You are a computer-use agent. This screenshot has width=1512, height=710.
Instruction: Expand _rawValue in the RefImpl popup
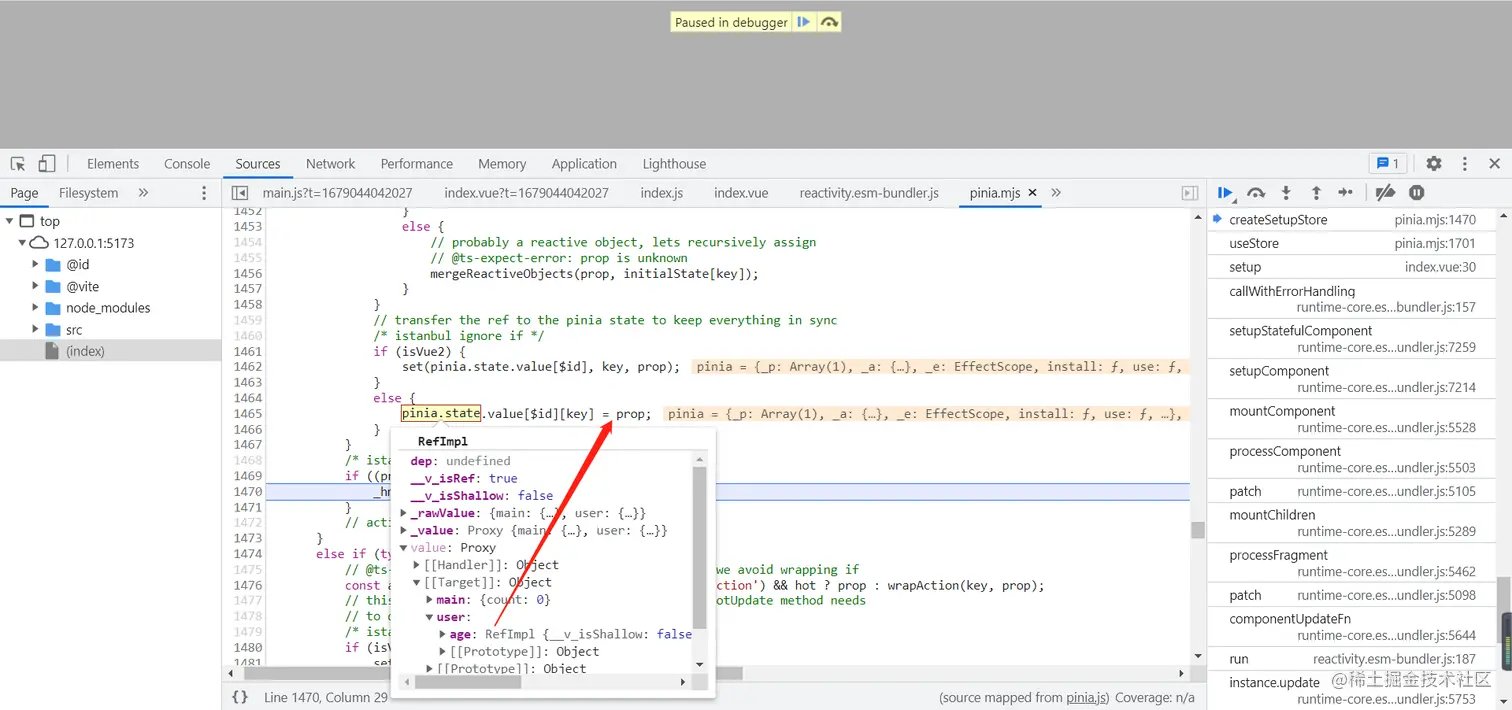point(404,513)
